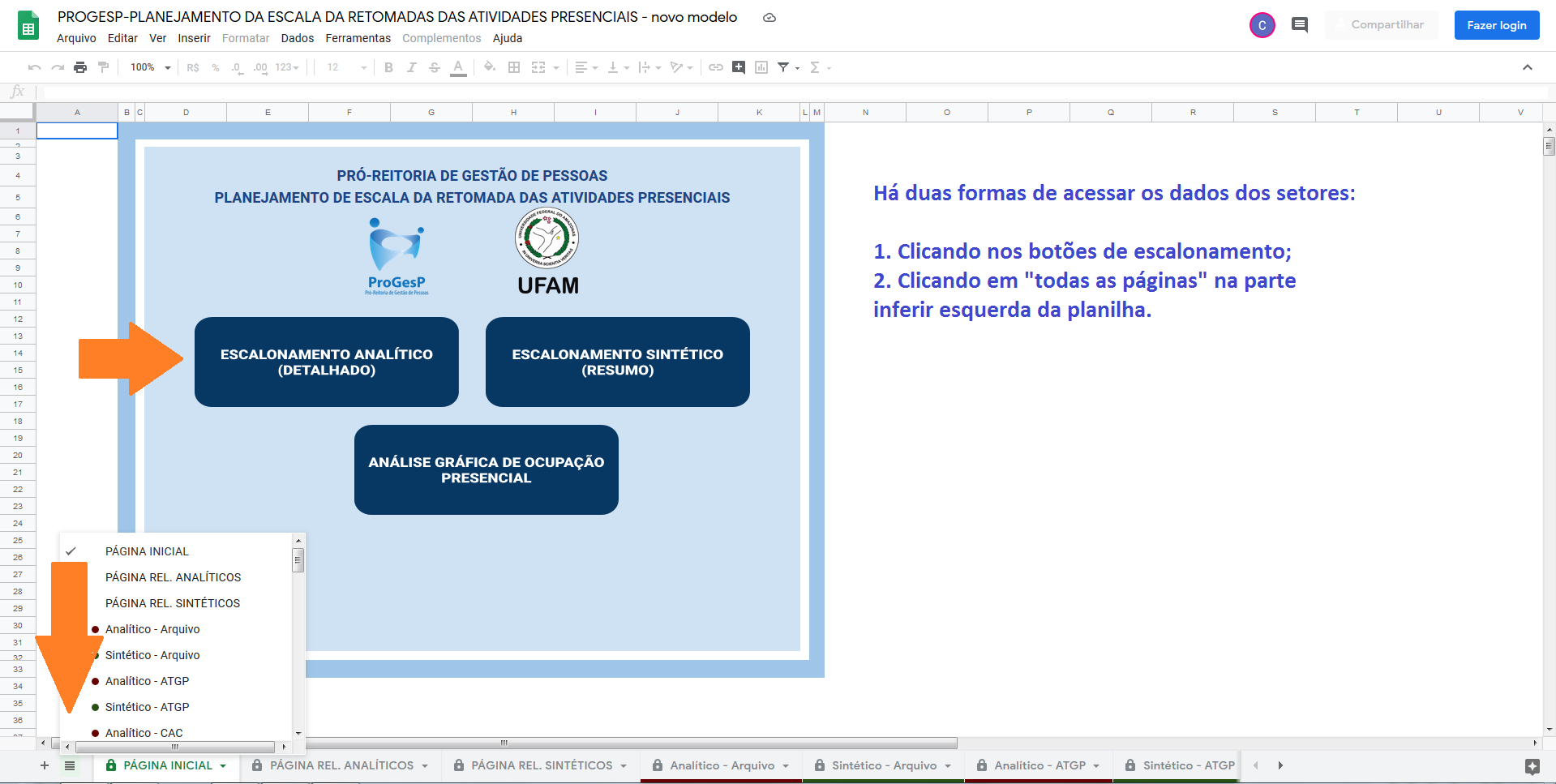1556x784 pixels.
Task: Select the paint format roller icon
Action: (x=103, y=67)
